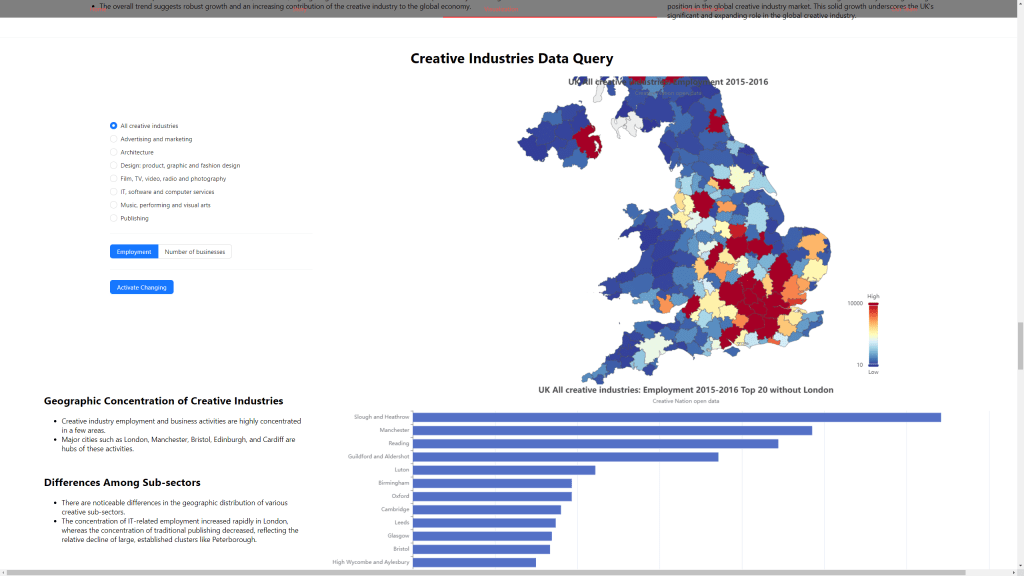
Task: Select the Reading bar in the chart
Action: 595,443
